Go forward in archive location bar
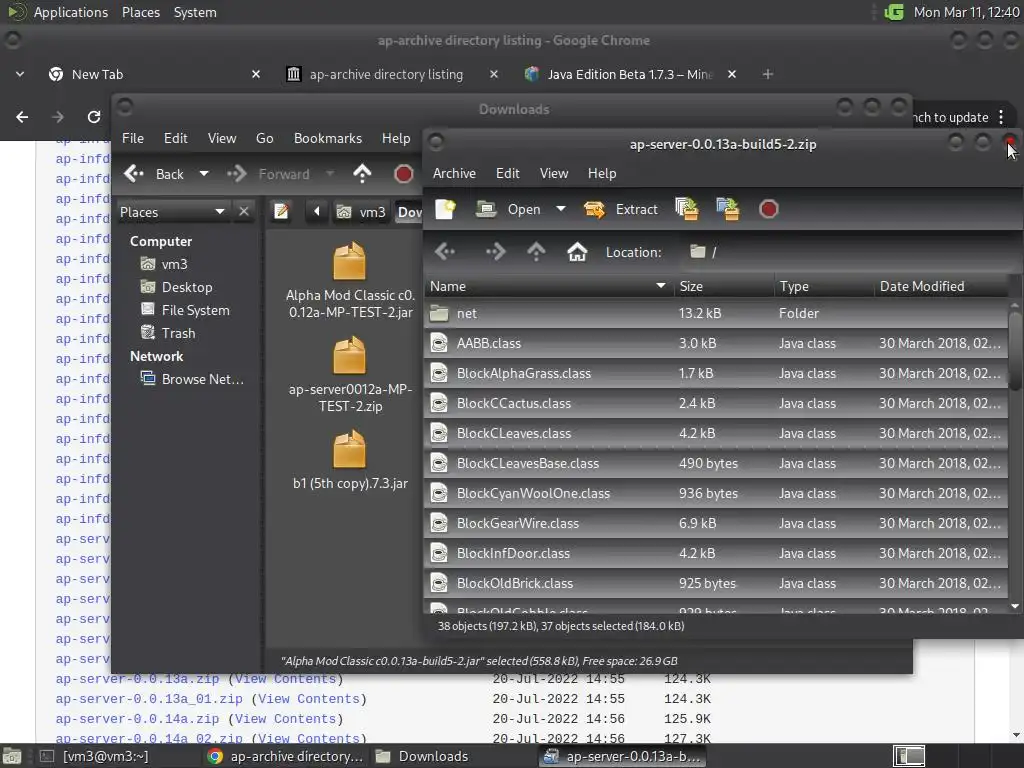1024x768 pixels. (x=495, y=251)
